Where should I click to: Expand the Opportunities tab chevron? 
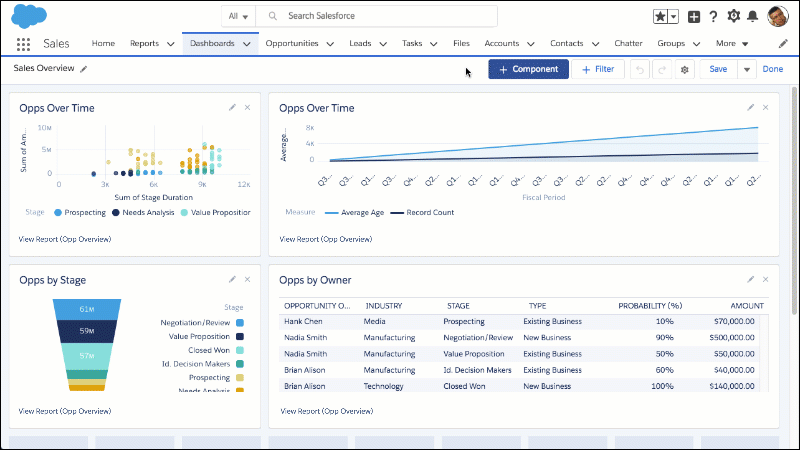tap(328, 44)
